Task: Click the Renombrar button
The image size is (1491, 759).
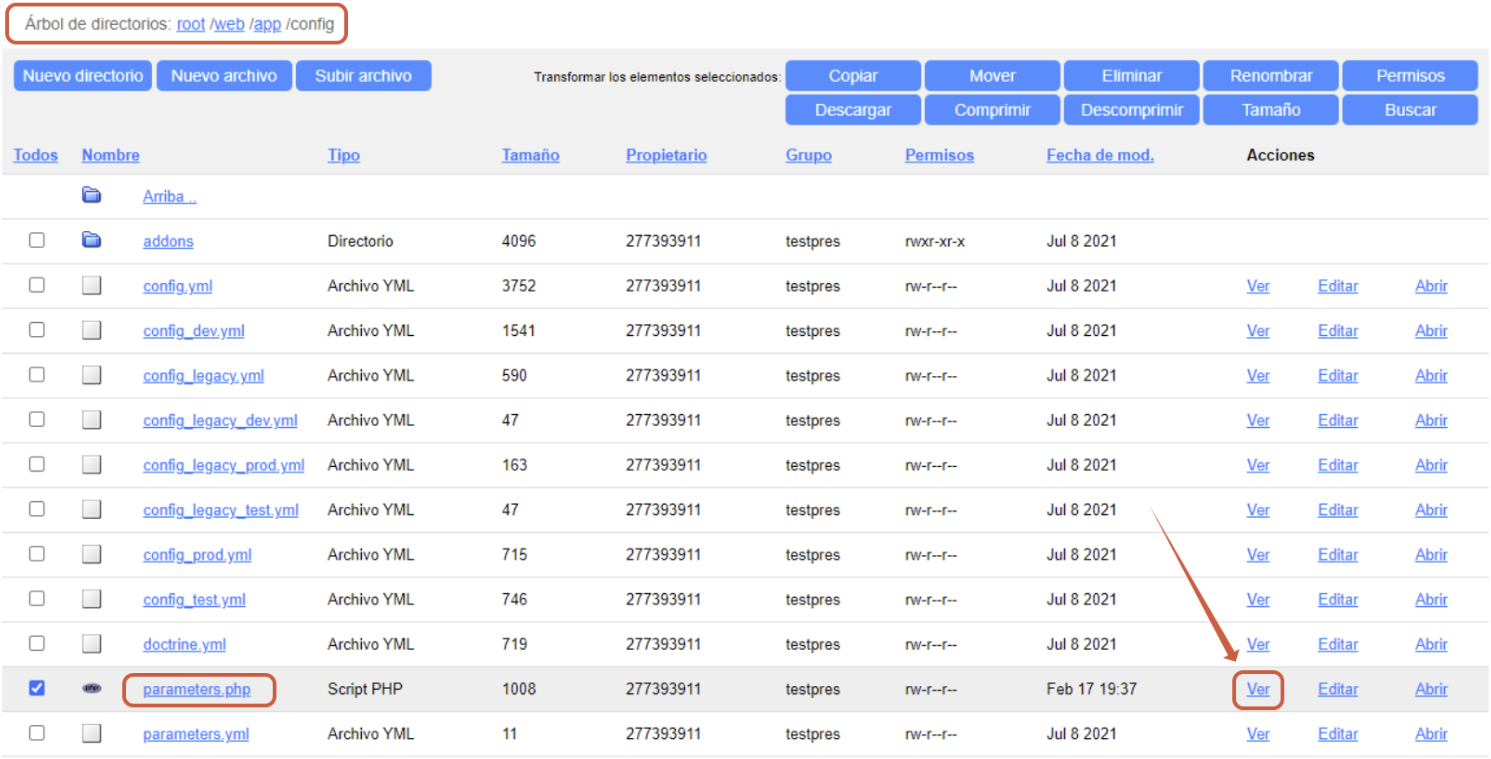Action: 1271,76
